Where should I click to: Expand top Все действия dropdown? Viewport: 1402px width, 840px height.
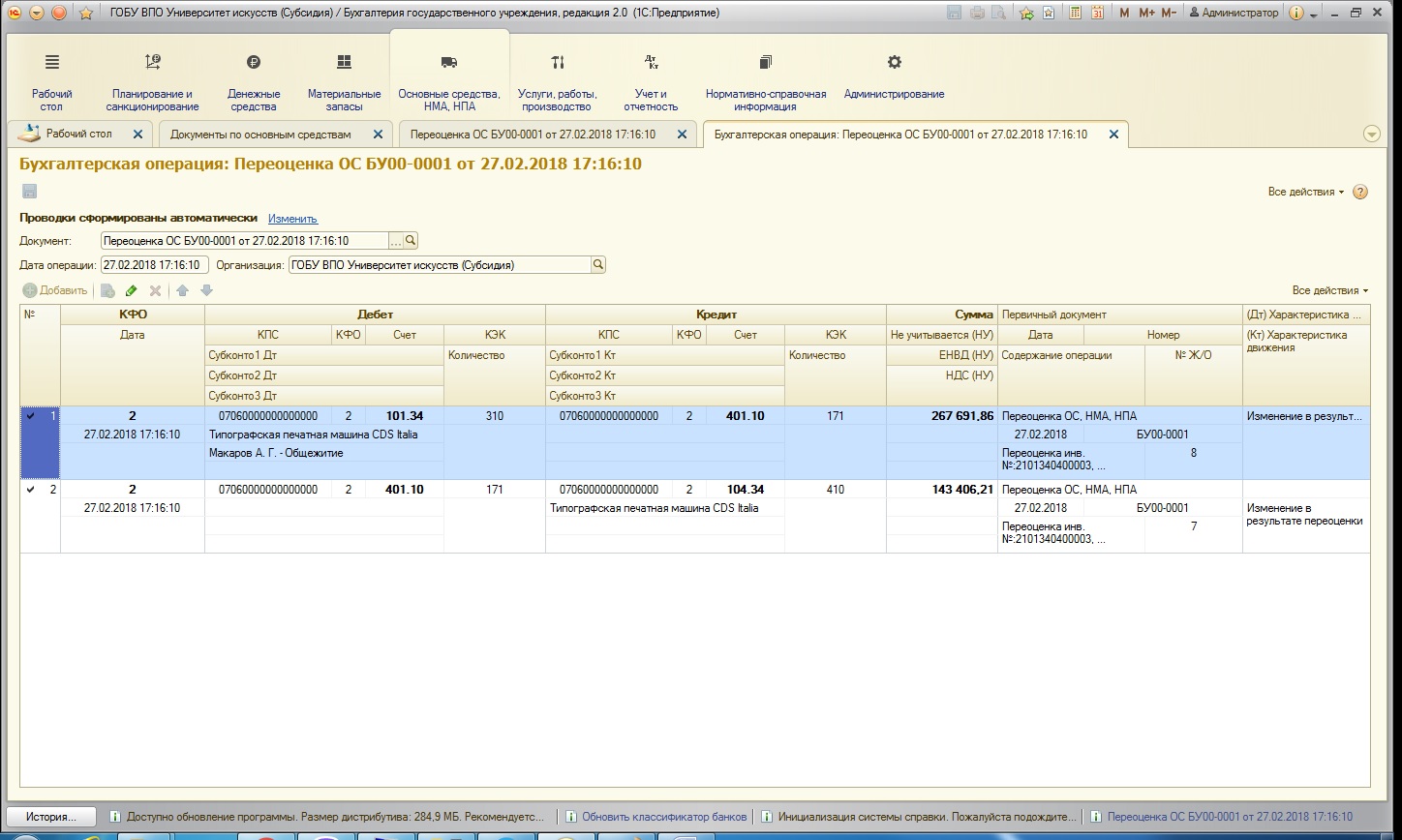pyautogui.click(x=1306, y=192)
